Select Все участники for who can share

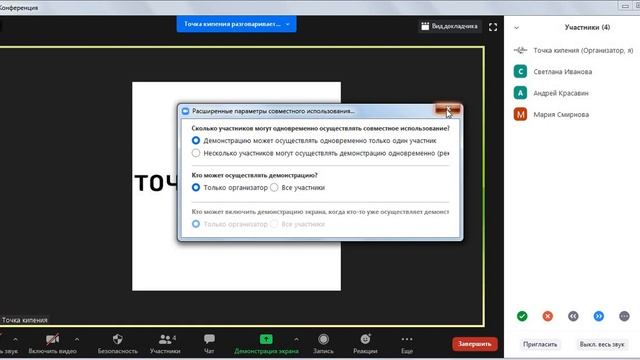274,187
